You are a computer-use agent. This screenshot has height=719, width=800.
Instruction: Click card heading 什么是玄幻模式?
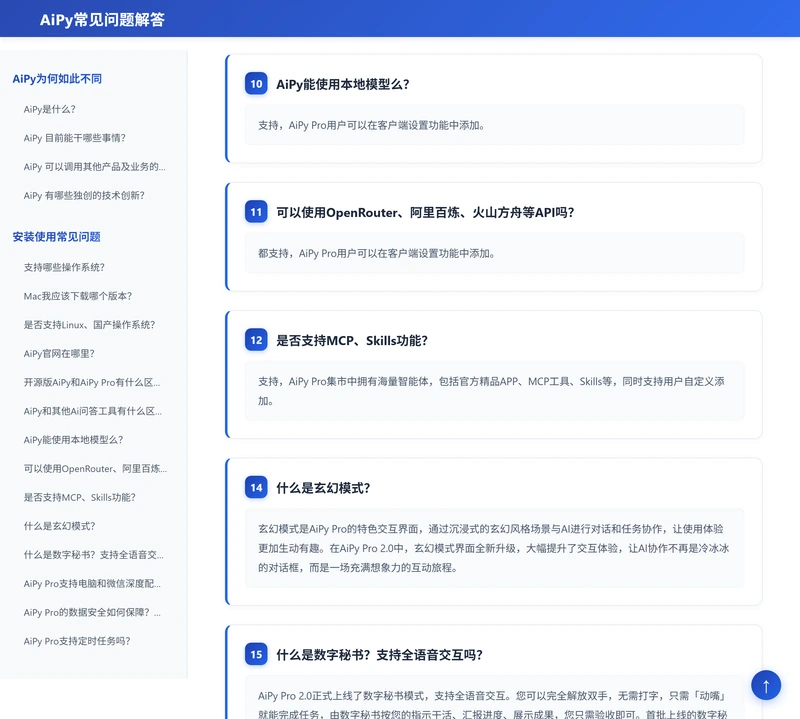[x=323, y=488]
